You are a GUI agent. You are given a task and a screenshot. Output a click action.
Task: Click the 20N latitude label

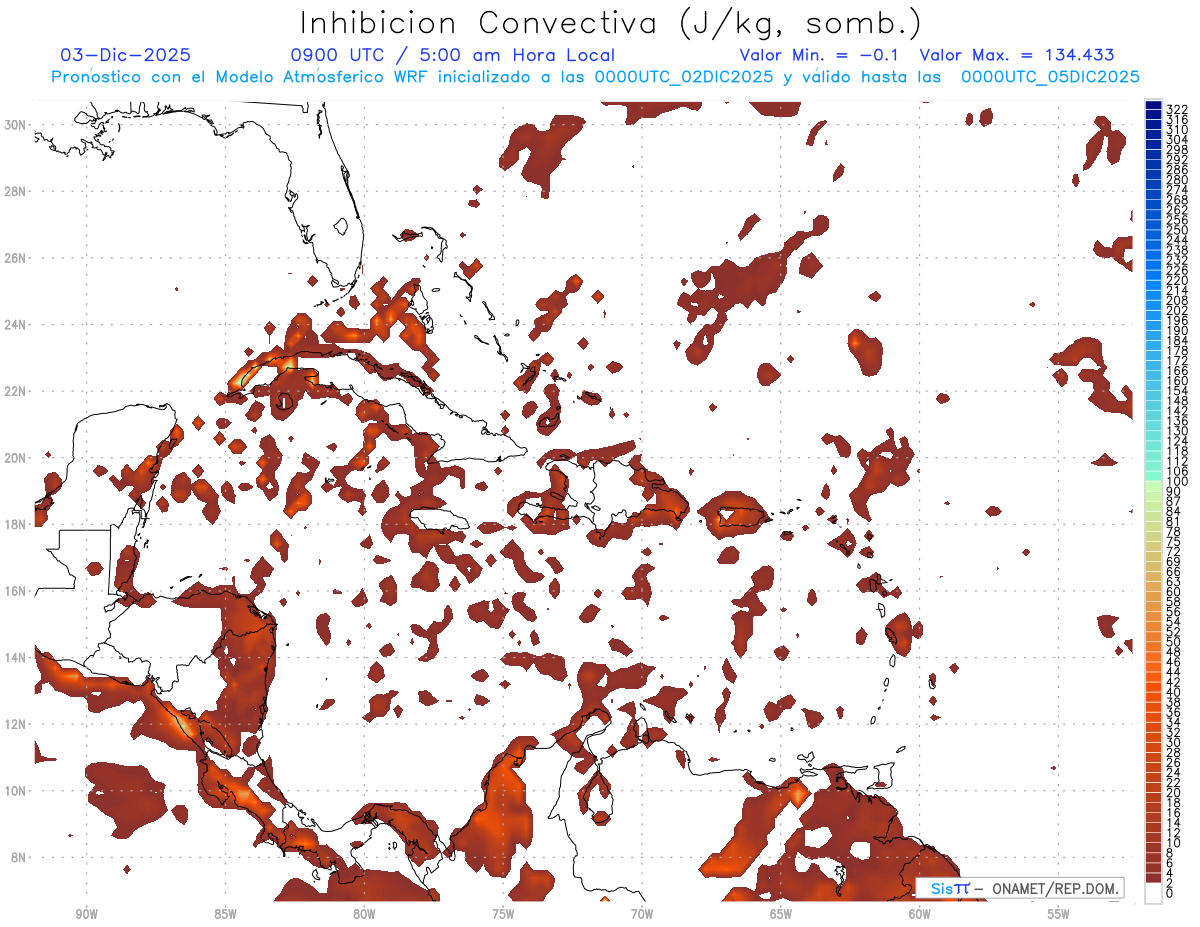(x=16, y=457)
